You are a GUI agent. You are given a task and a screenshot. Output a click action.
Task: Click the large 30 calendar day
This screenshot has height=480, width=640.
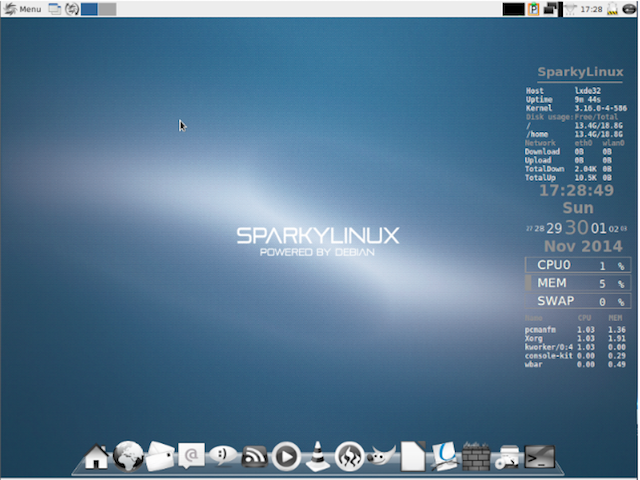coord(576,227)
